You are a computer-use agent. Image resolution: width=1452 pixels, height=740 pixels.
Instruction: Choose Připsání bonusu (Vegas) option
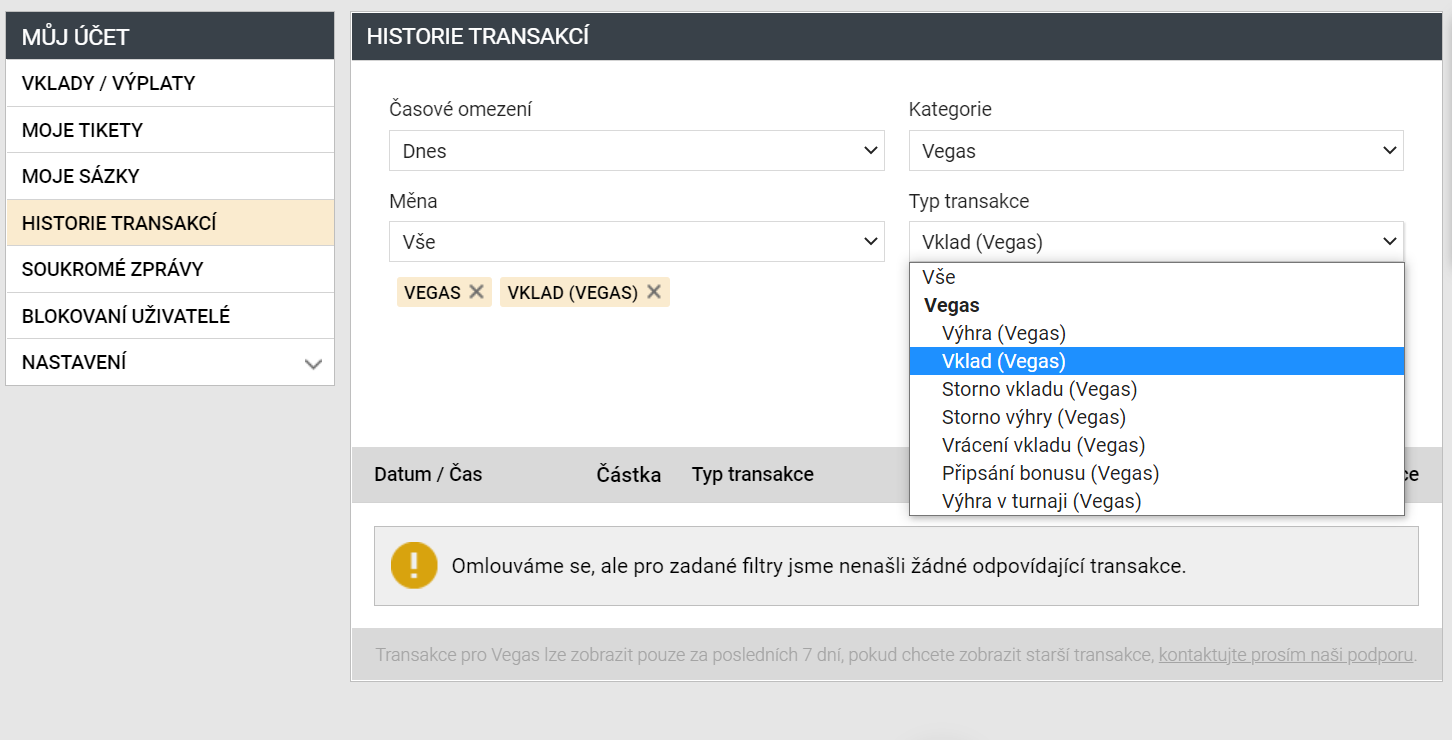[1050, 473]
